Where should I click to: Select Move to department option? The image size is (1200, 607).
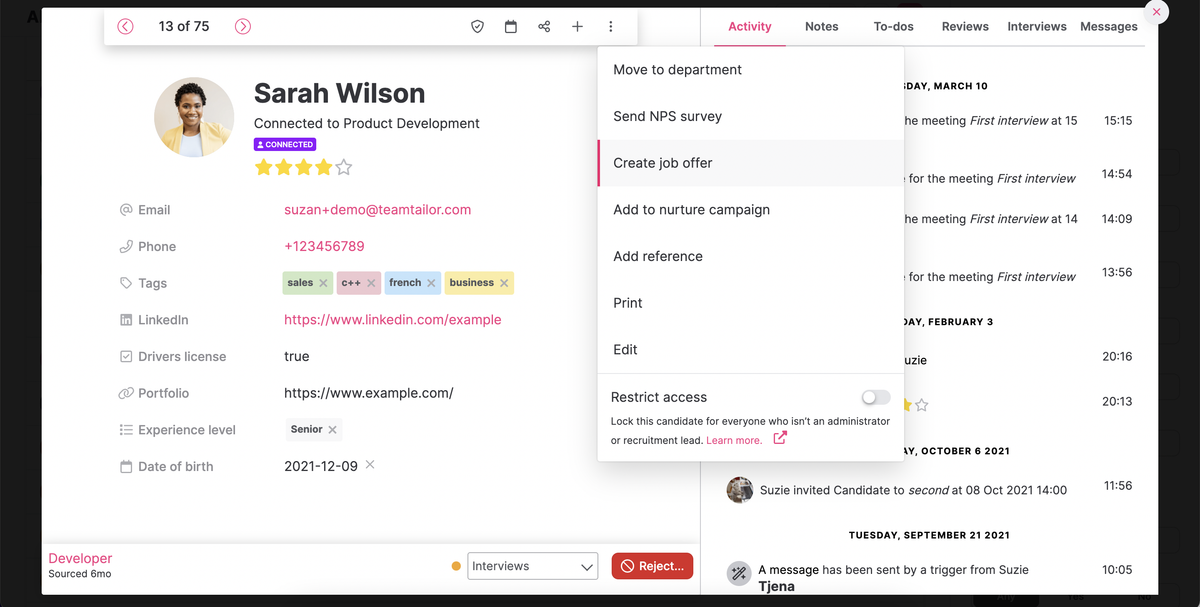[x=677, y=70]
